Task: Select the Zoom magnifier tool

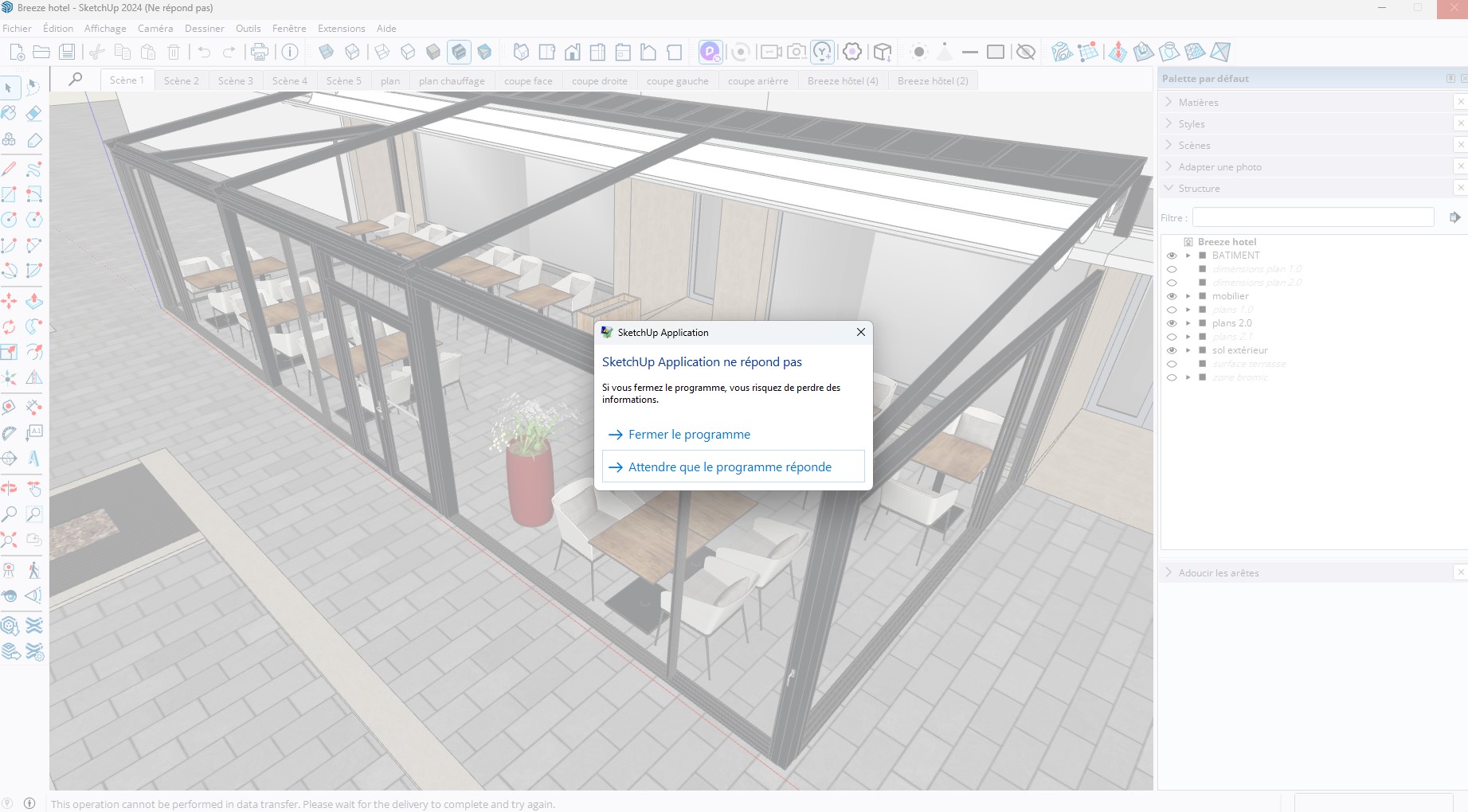Action: [x=9, y=514]
